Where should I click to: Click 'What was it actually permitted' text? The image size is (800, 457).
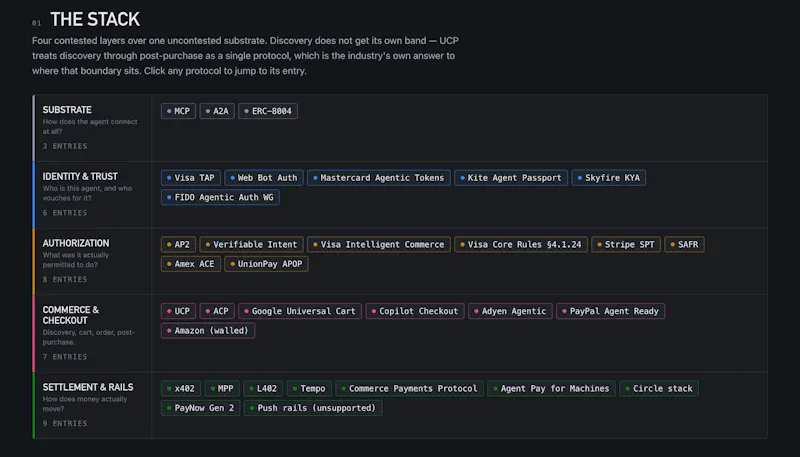[76, 260]
